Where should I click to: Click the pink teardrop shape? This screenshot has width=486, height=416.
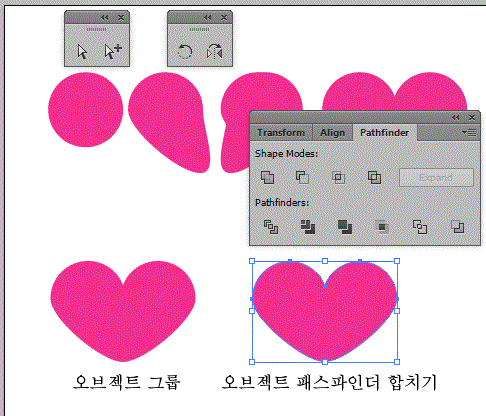coord(169,122)
